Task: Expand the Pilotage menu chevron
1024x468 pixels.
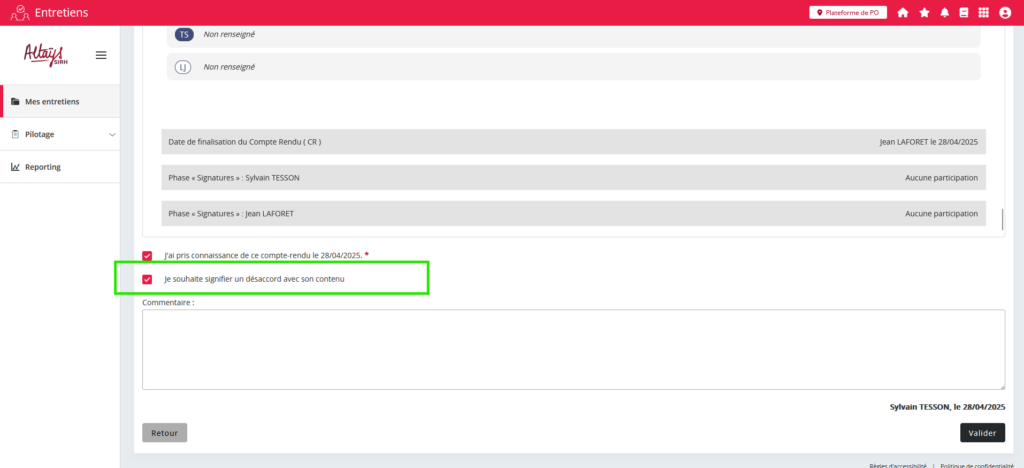Action: pos(112,134)
